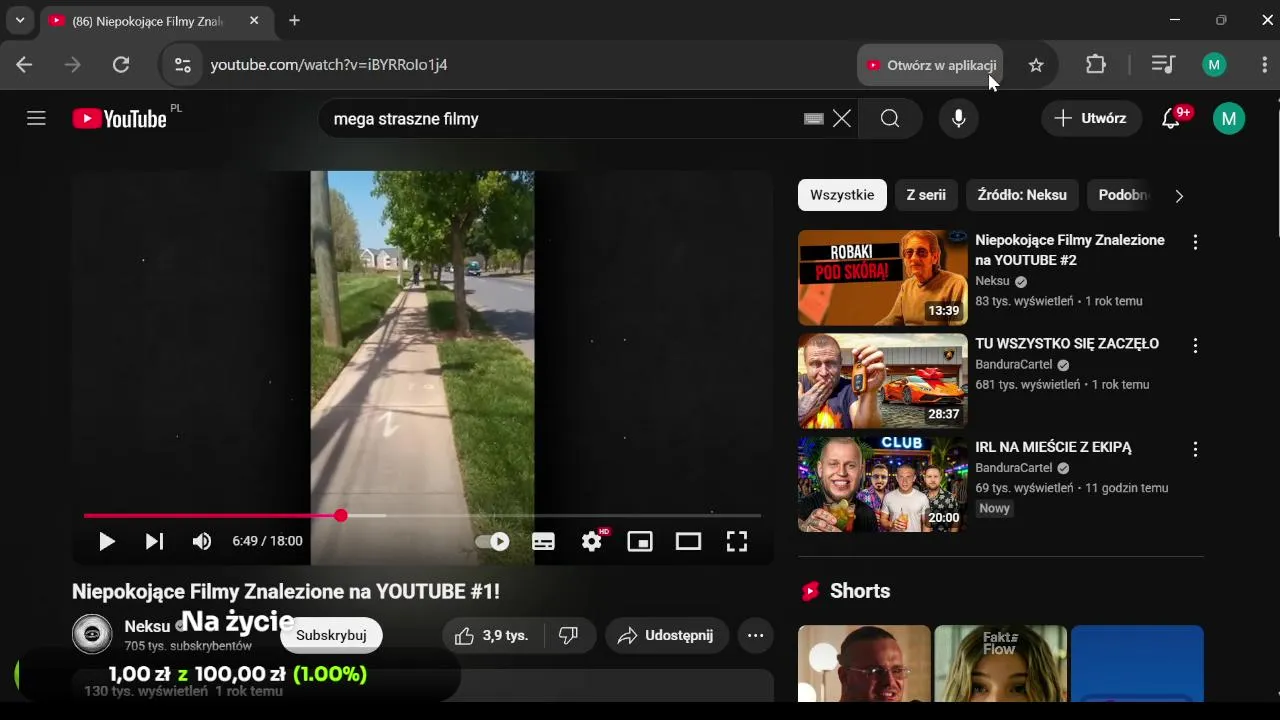Screen dimensions: 1280x720
Task: Open the Neksu channel avatar
Action: point(92,634)
